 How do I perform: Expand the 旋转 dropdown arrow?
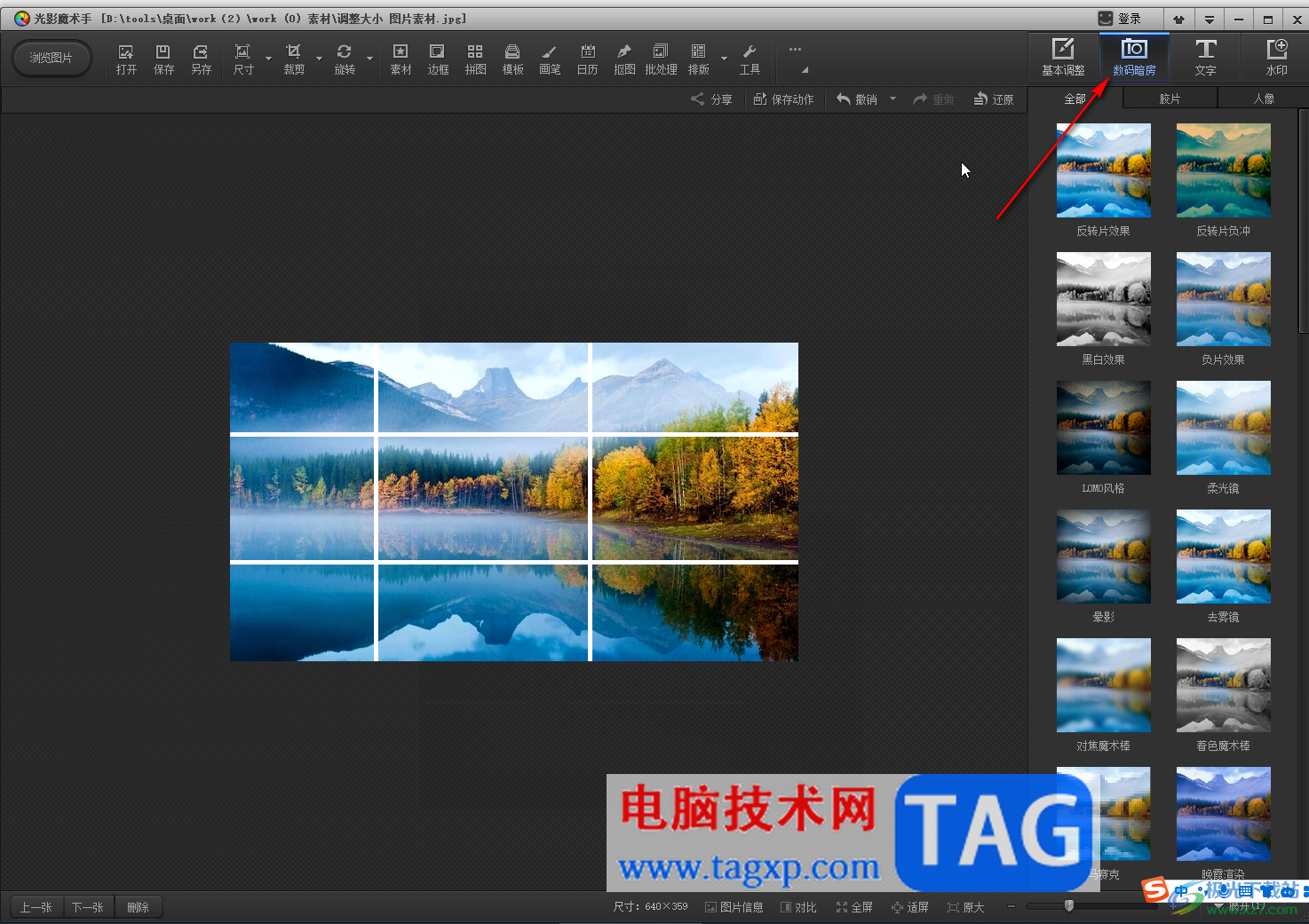pos(369,59)
